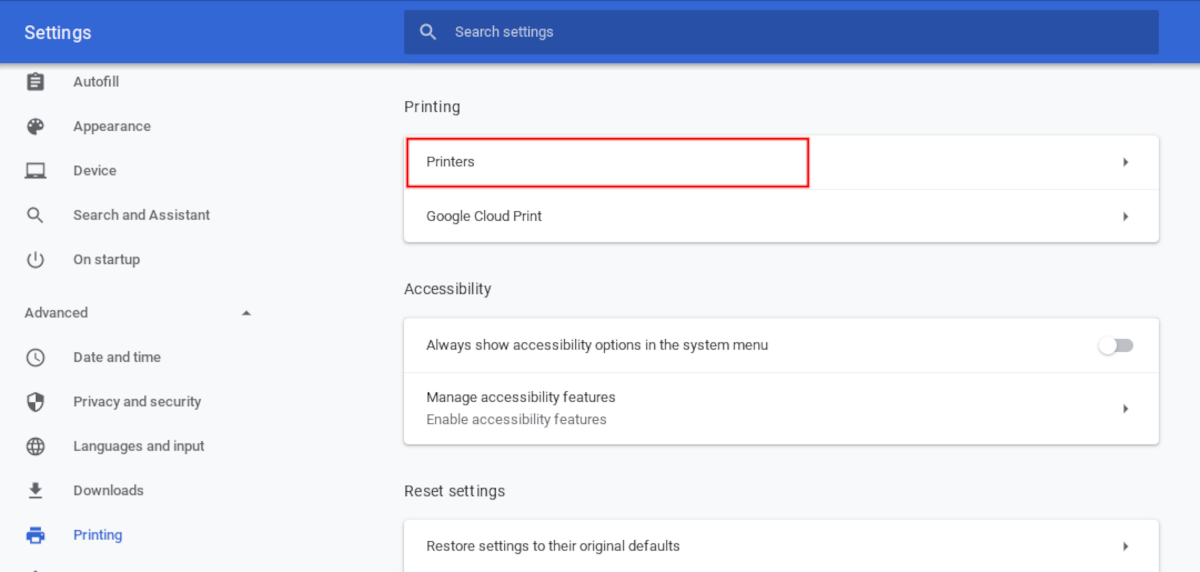
Task: Open the Printing sidebar item
Action: tap(97, 535)
